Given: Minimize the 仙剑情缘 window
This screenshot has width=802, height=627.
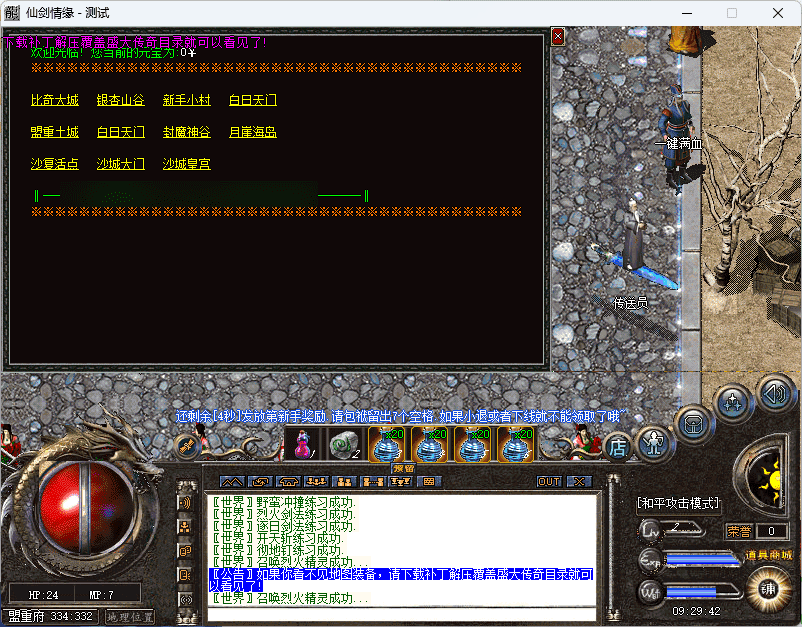Looking at the screenshot, I should point(687,13).
